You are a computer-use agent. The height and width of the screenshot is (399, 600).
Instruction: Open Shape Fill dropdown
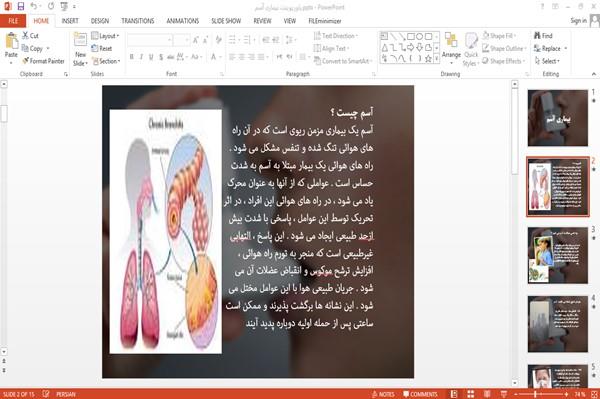click(499, 36)
